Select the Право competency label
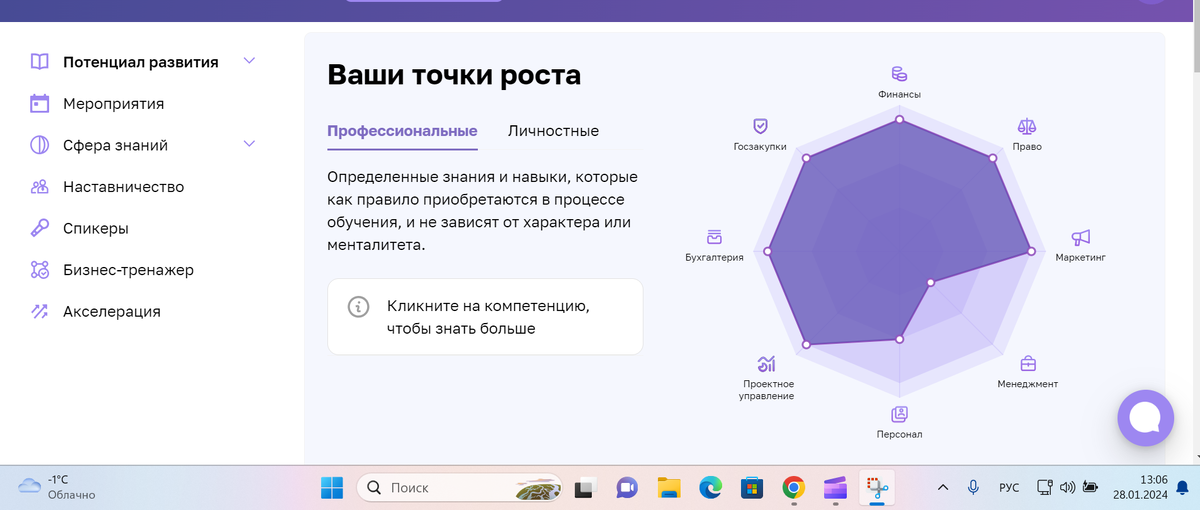 click(1027, 146)
